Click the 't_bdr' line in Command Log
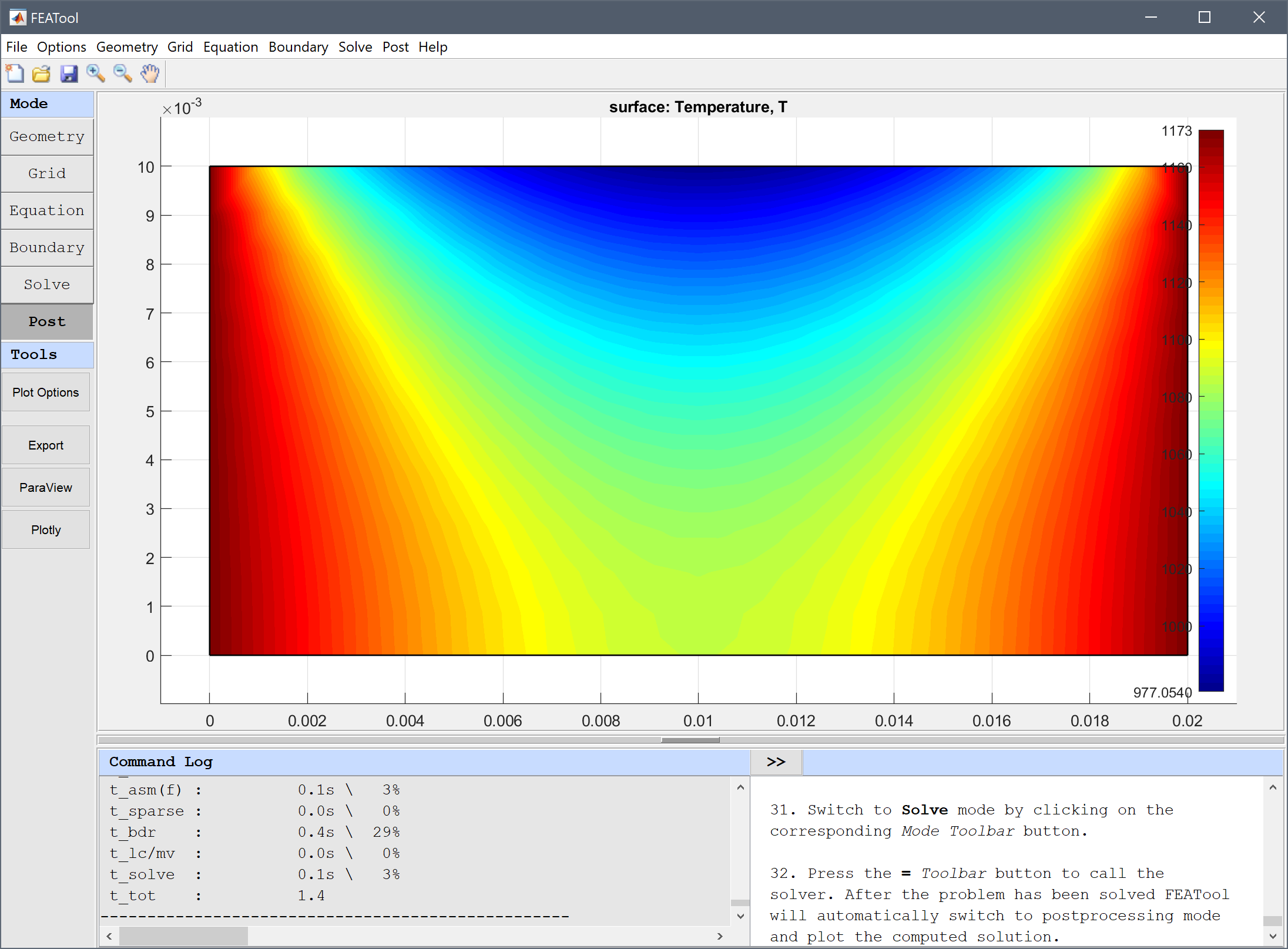Image resolution: width=1288 pixels, height=949 pixels. point(254,832)
